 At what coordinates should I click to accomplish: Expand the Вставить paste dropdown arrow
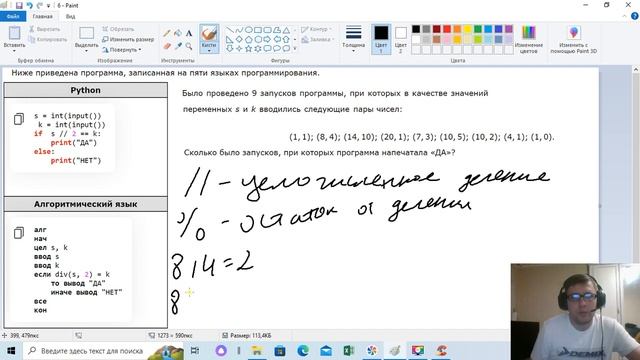(15, 50)
